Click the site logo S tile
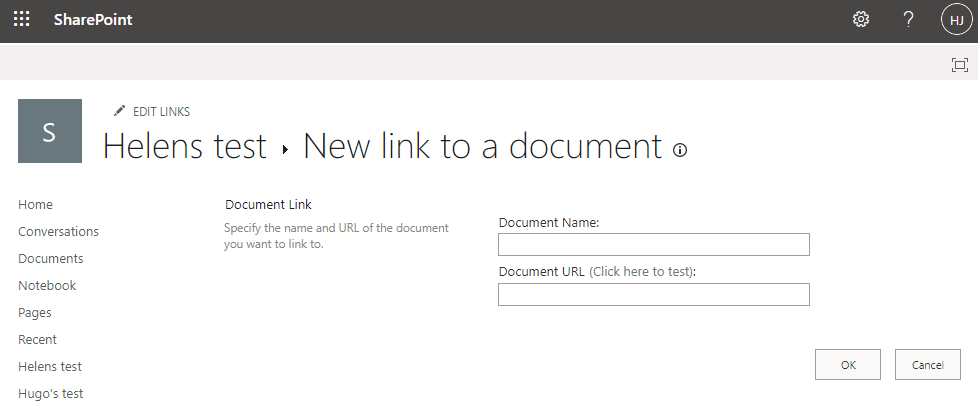978x414 pixels. 50,131
